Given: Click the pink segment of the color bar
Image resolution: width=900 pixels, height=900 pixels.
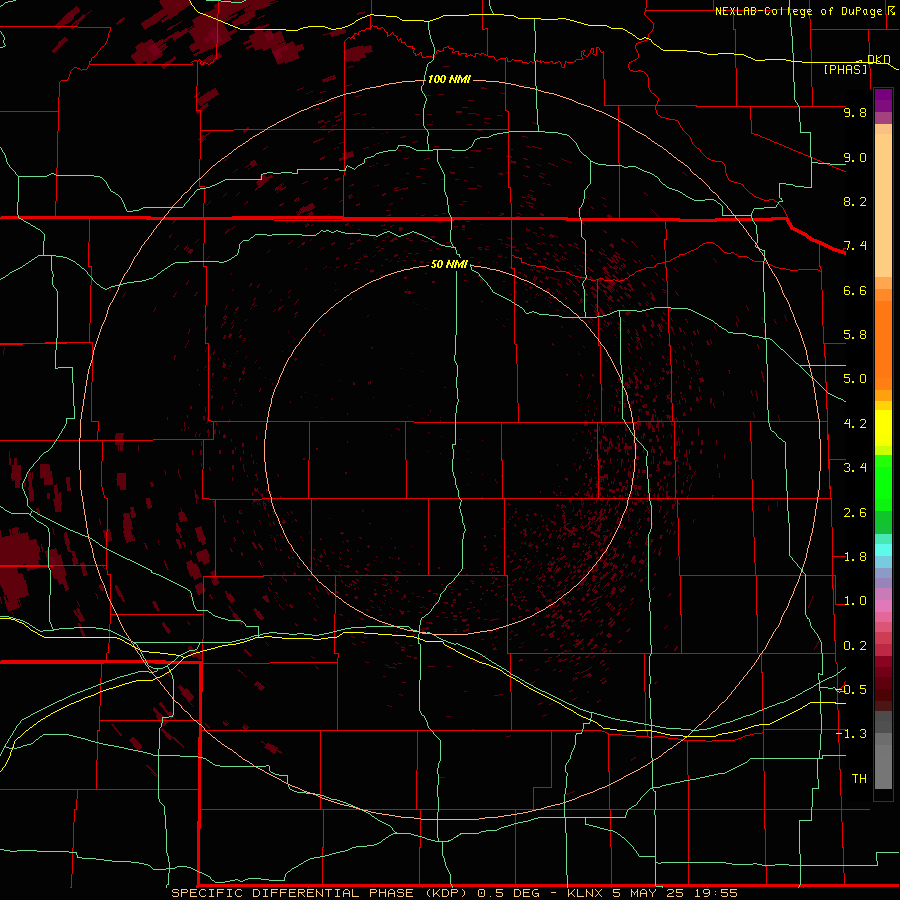Looking at the screenshot, I should click(x=883, y=606).
